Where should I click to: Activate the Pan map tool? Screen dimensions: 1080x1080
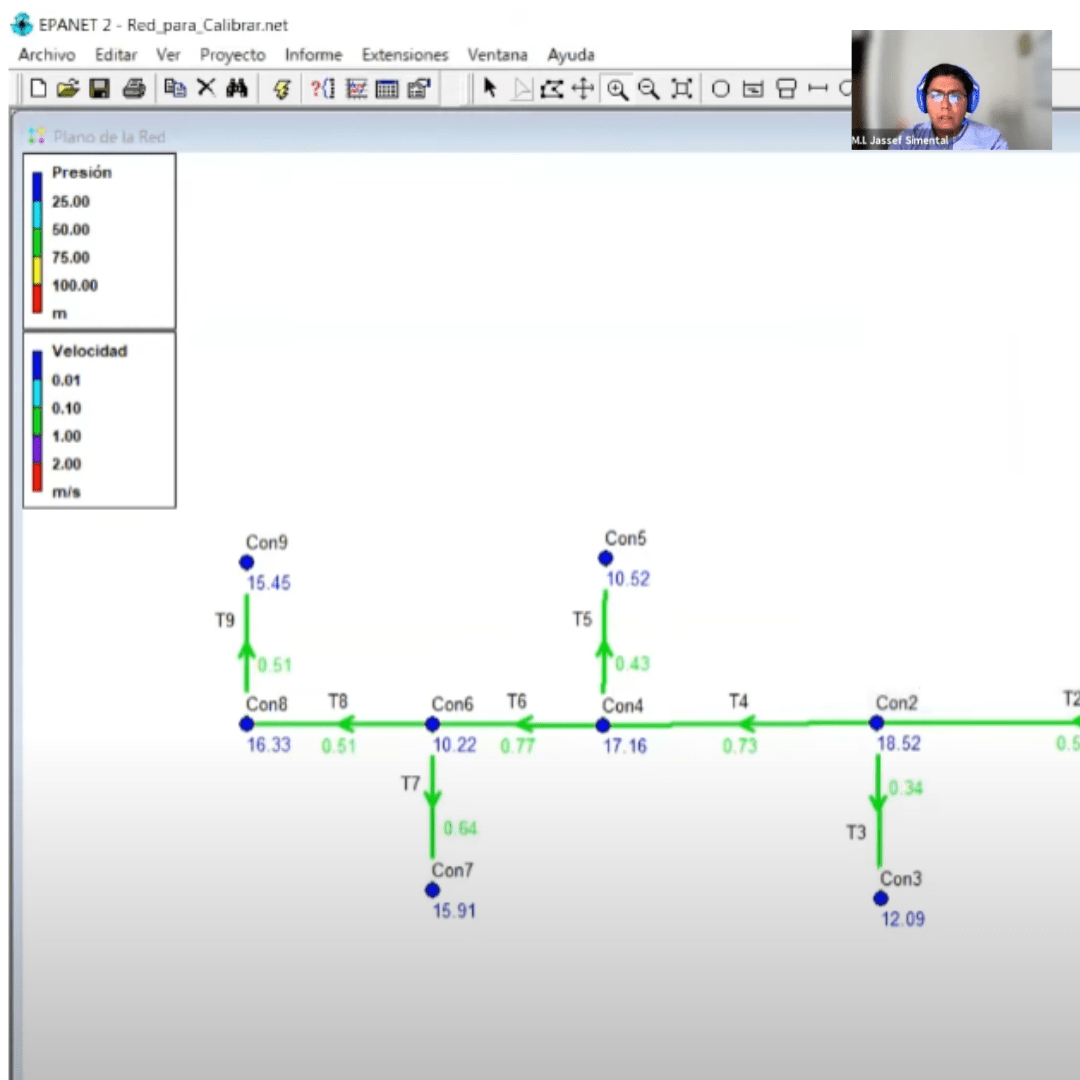(x=583, y=89)
